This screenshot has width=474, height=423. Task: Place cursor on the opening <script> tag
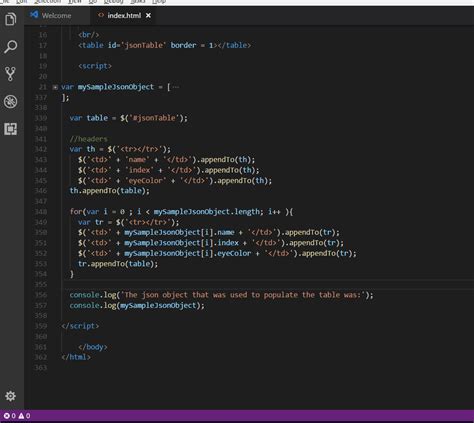tap(95, 66)
